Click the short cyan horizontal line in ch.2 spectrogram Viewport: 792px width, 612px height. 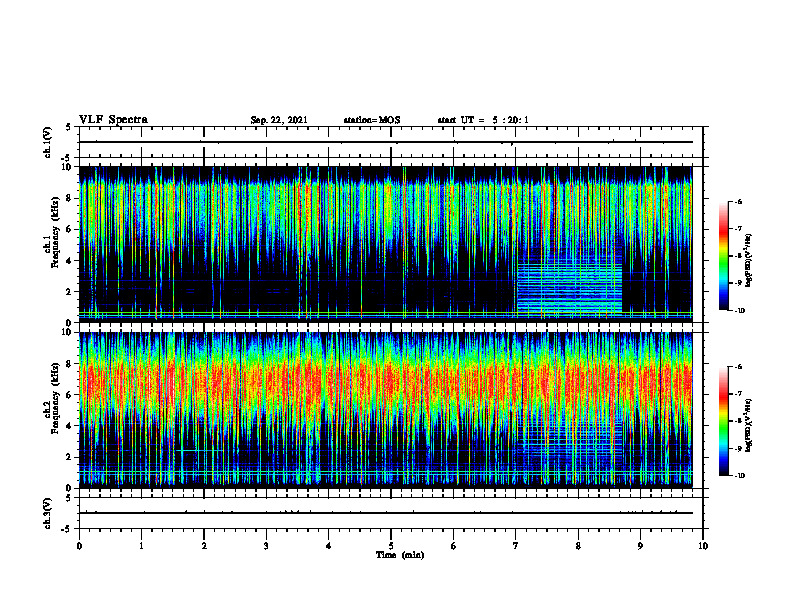(200, 450)
